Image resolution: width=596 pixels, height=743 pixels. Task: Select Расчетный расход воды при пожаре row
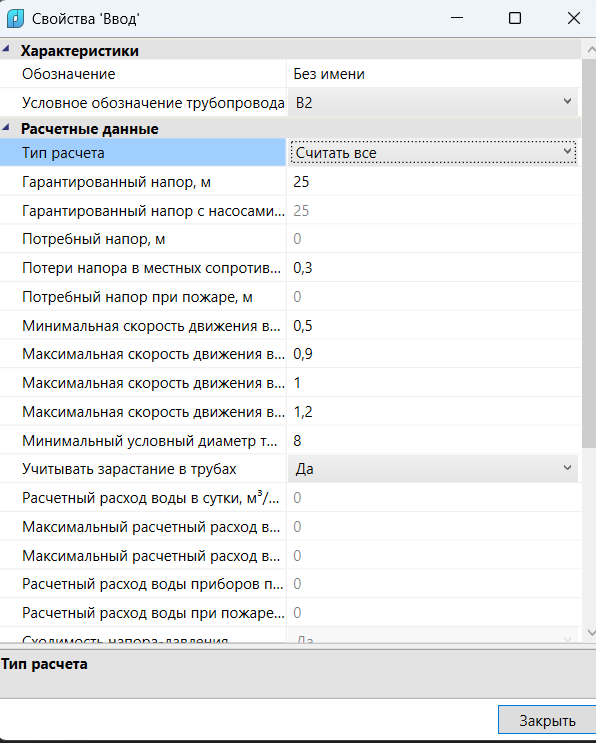[x=290, y=613]
